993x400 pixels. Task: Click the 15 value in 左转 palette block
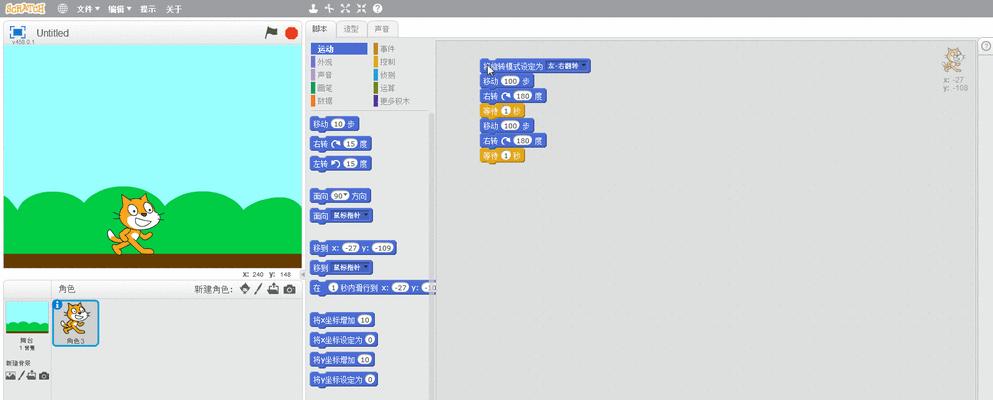(x=350, y=164)
